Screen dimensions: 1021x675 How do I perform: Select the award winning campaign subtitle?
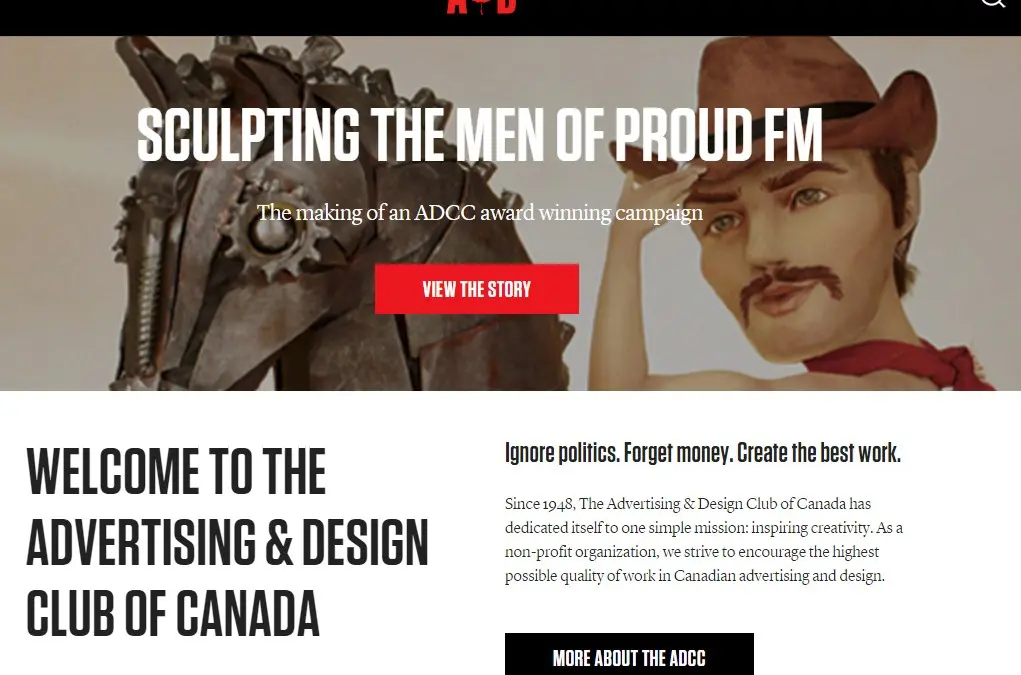coord(480,213)
